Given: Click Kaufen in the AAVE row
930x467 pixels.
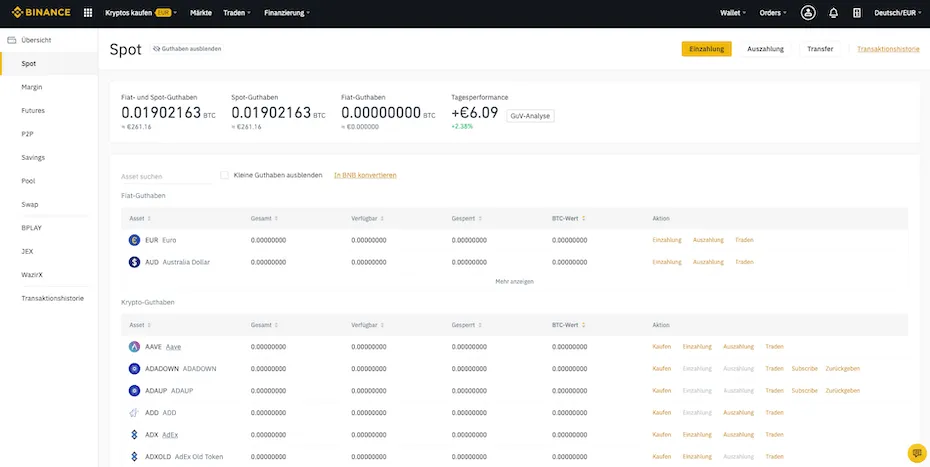Looking at the screenshot, I should pos(661,347).
